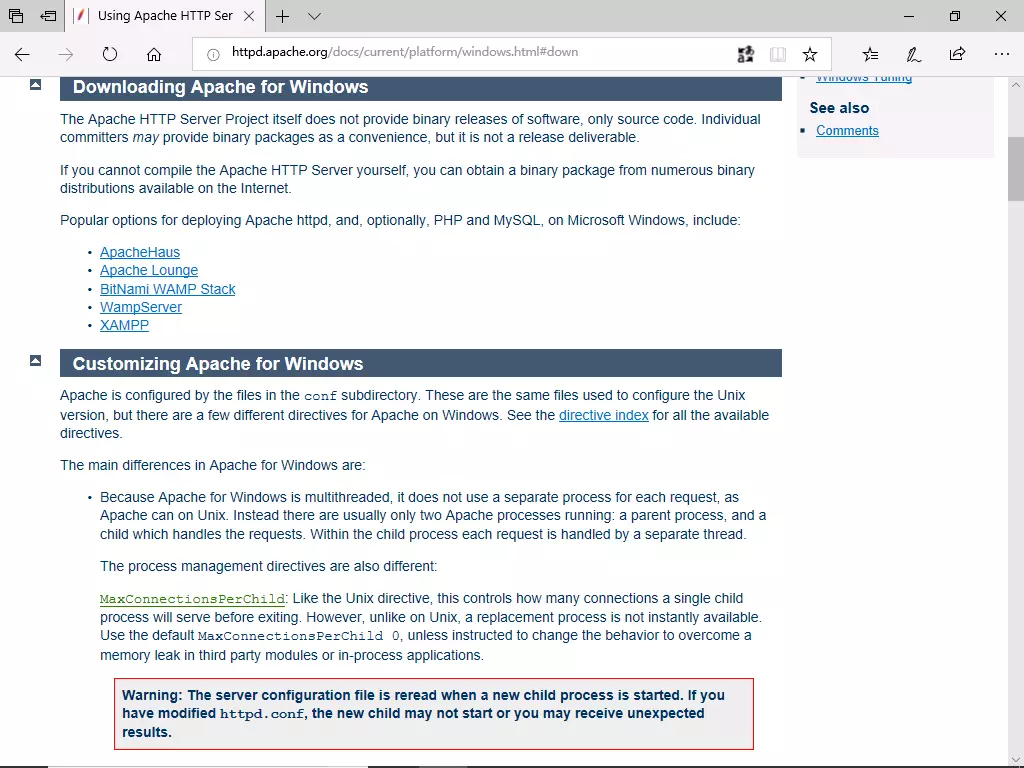Select the Using Apache HTTP Ser tab

165,16
